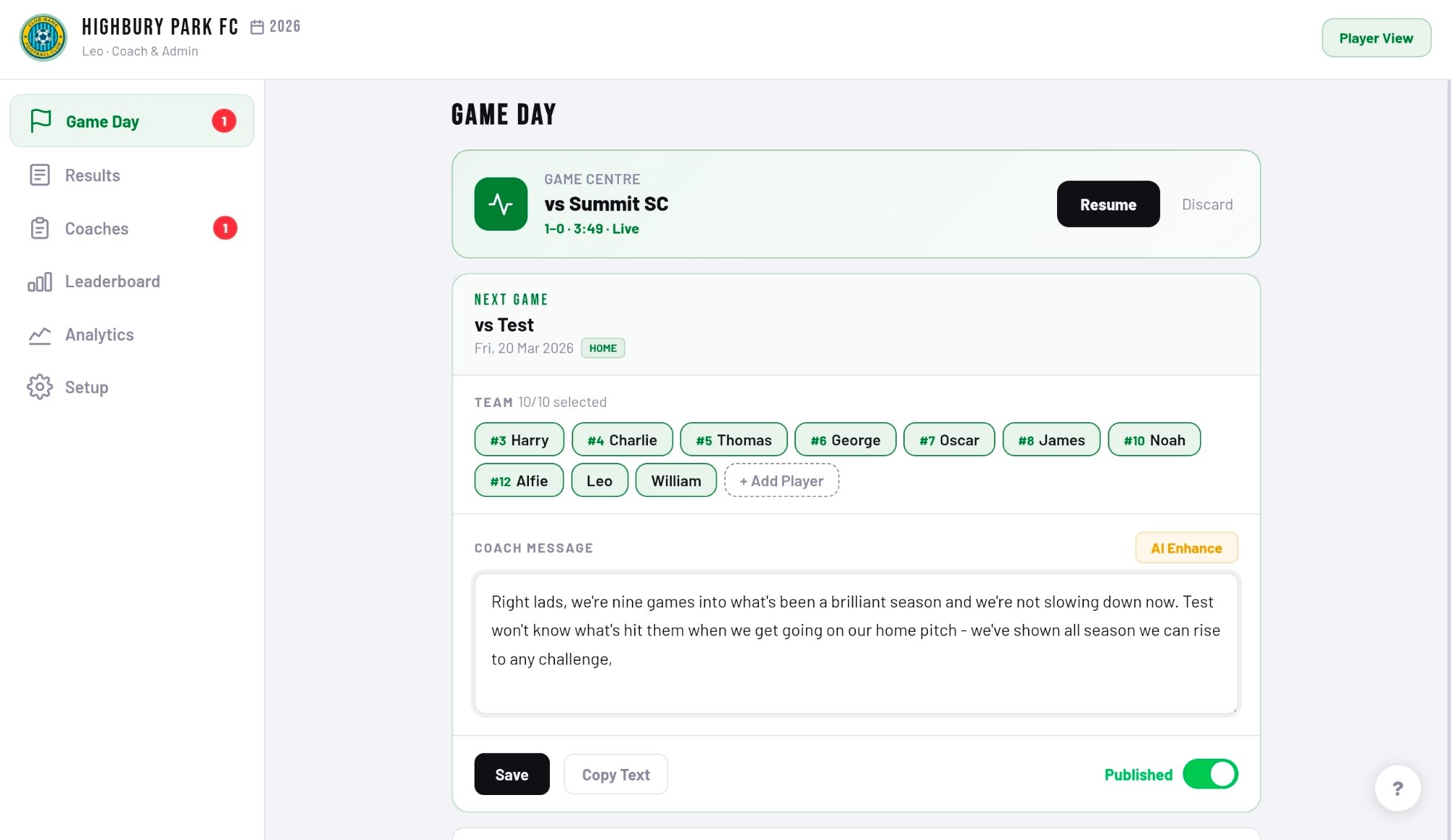Click the Leaderboard bar chart icon

tap(40, 281)
